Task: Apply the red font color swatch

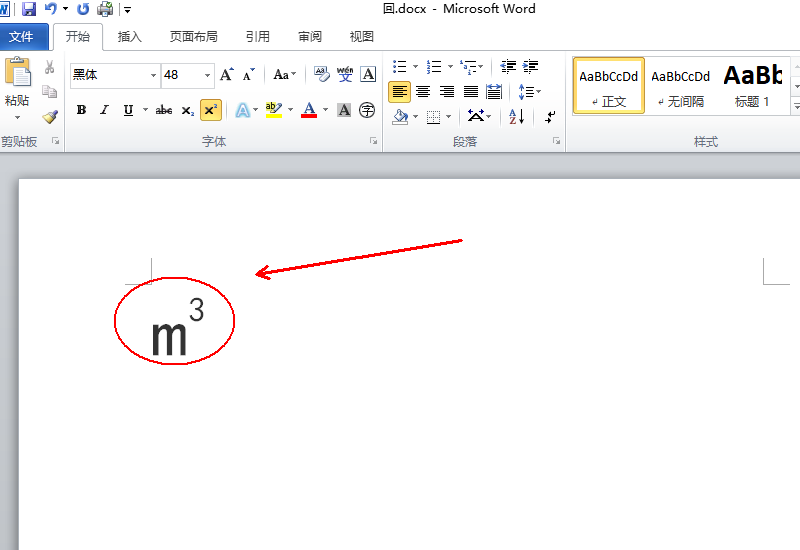Action: click(309, 110)
